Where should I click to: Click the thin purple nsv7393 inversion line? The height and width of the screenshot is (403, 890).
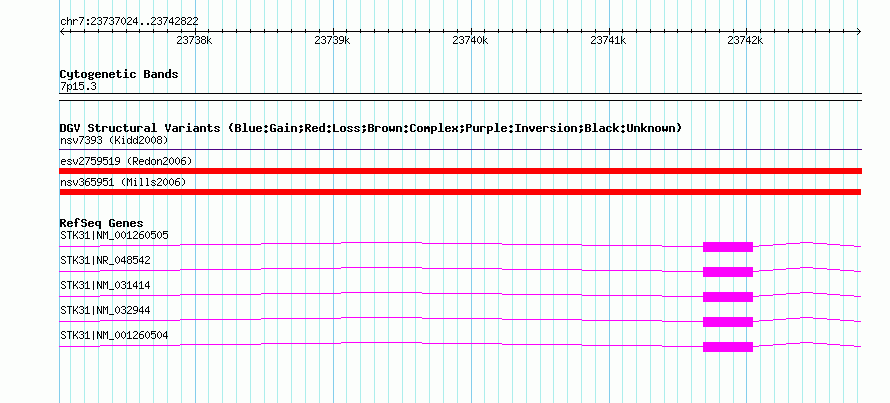460,150
